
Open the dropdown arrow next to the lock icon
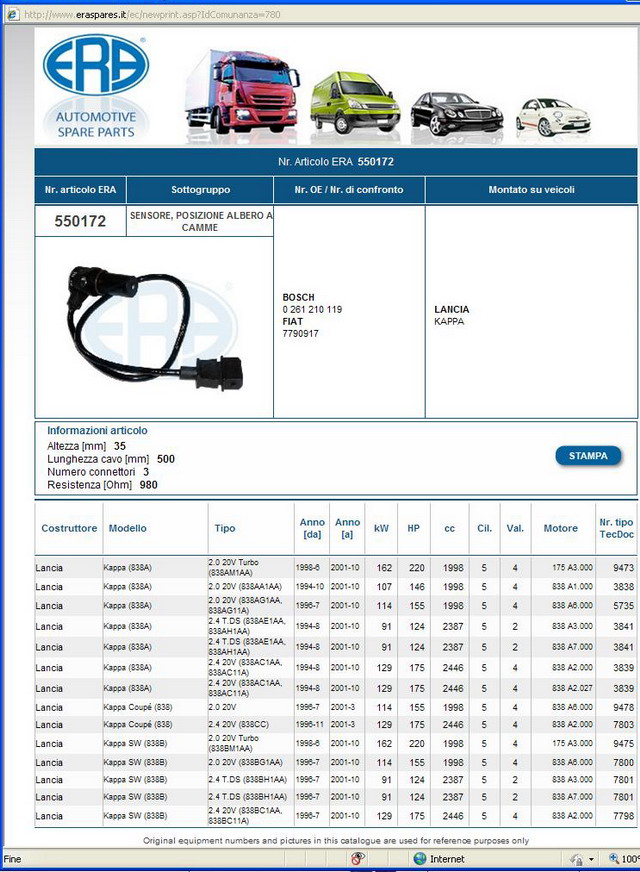(x=591, y=859)
